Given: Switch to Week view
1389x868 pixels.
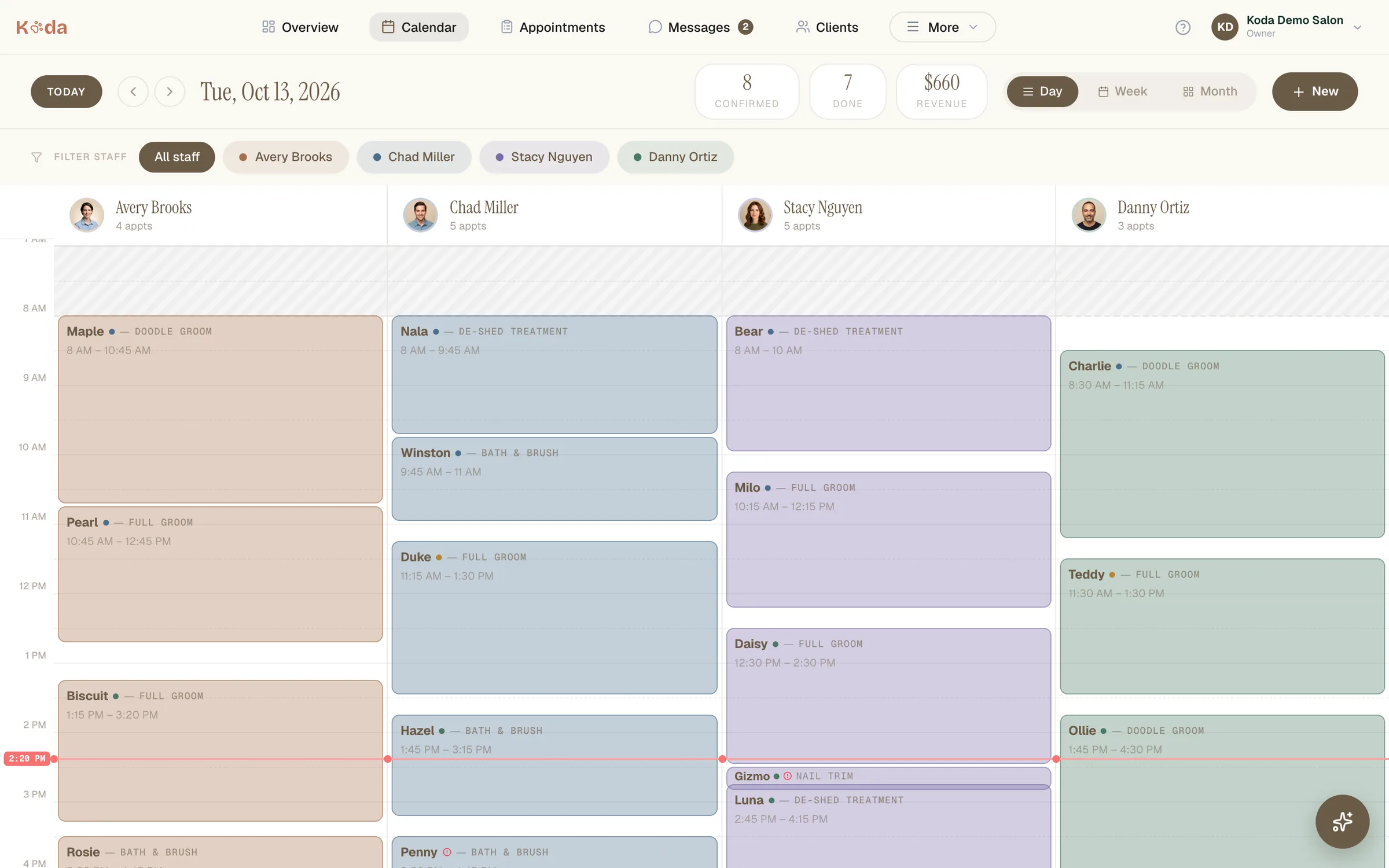Looking at the screenshot, I should [x=1122, y=91].
